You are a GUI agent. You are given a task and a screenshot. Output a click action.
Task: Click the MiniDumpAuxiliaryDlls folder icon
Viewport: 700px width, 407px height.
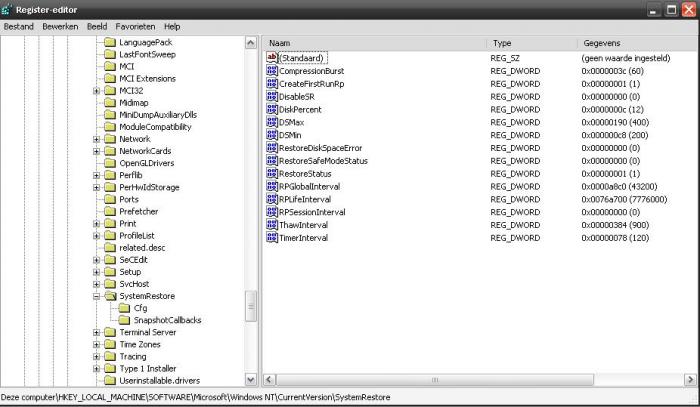point(110,115)
